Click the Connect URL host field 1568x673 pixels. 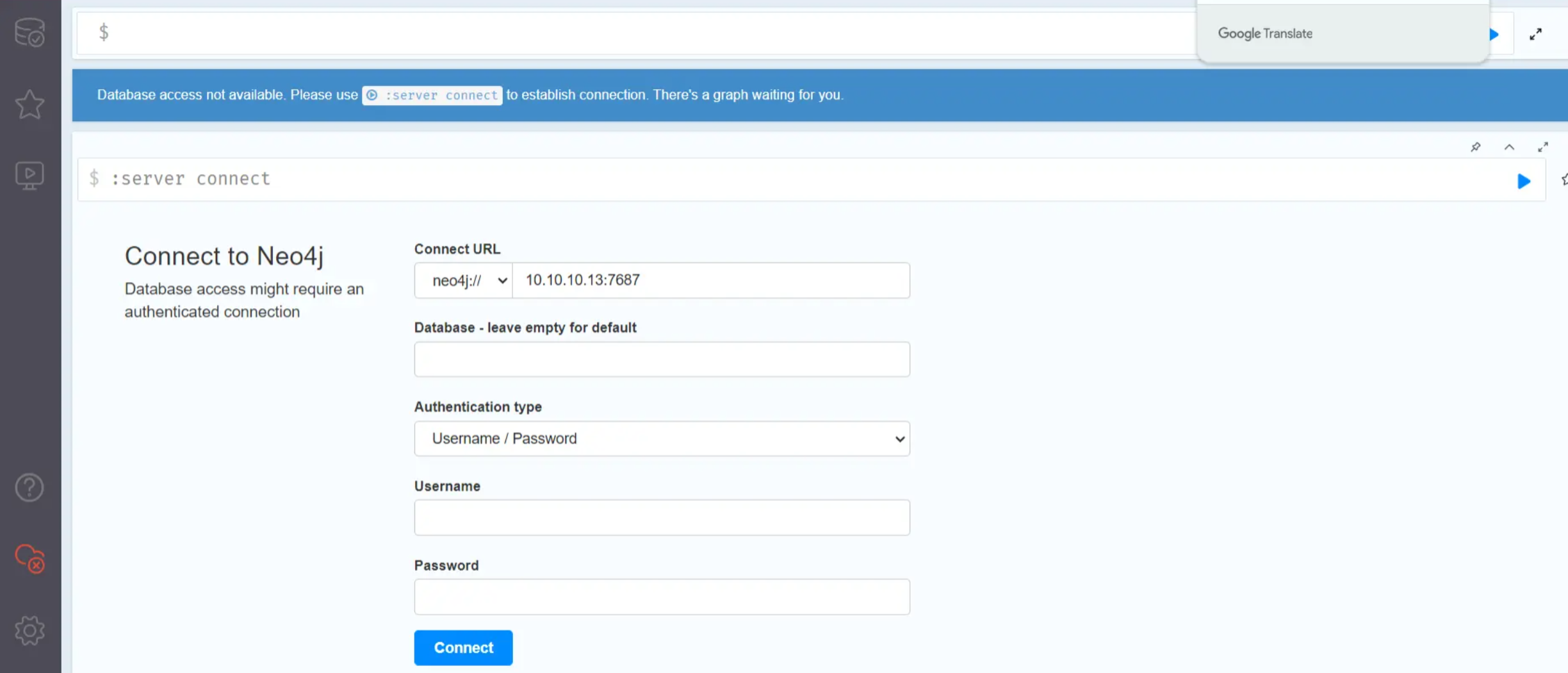point(711,280)
